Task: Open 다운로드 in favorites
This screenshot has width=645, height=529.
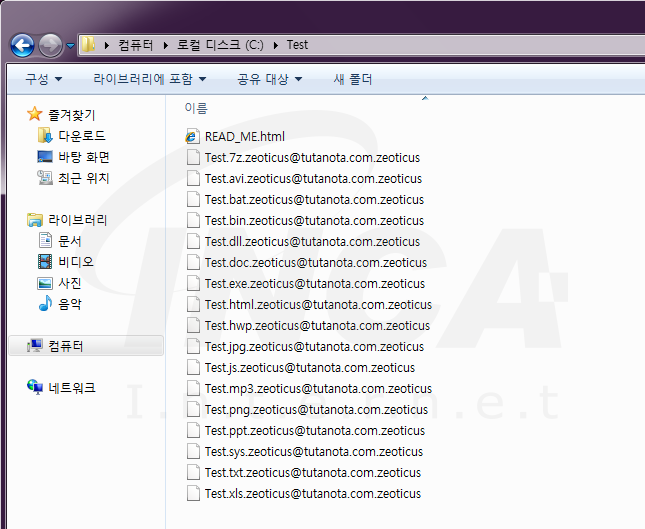Action: pos(82,136)
